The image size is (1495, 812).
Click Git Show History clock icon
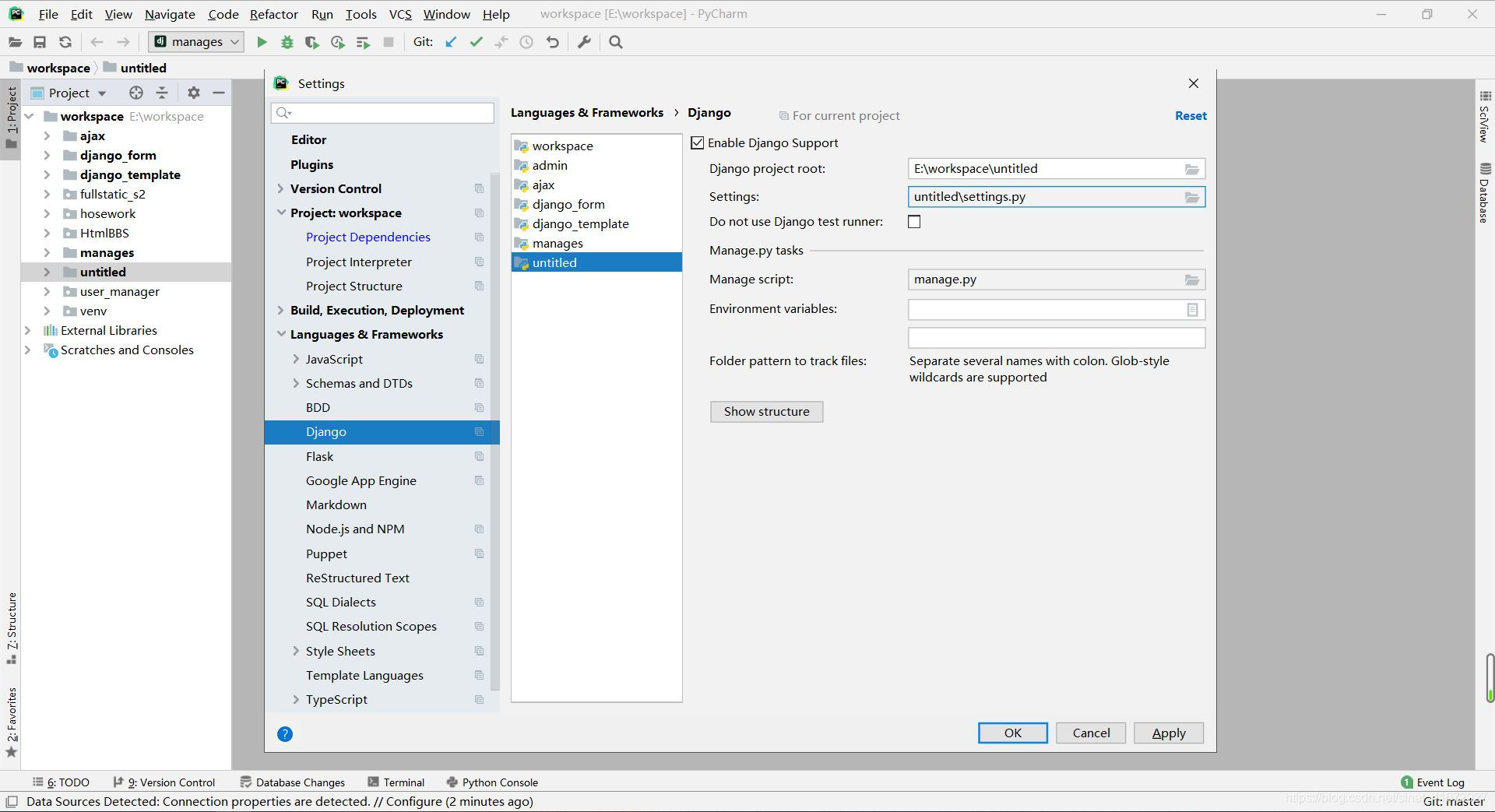point(526,42)
